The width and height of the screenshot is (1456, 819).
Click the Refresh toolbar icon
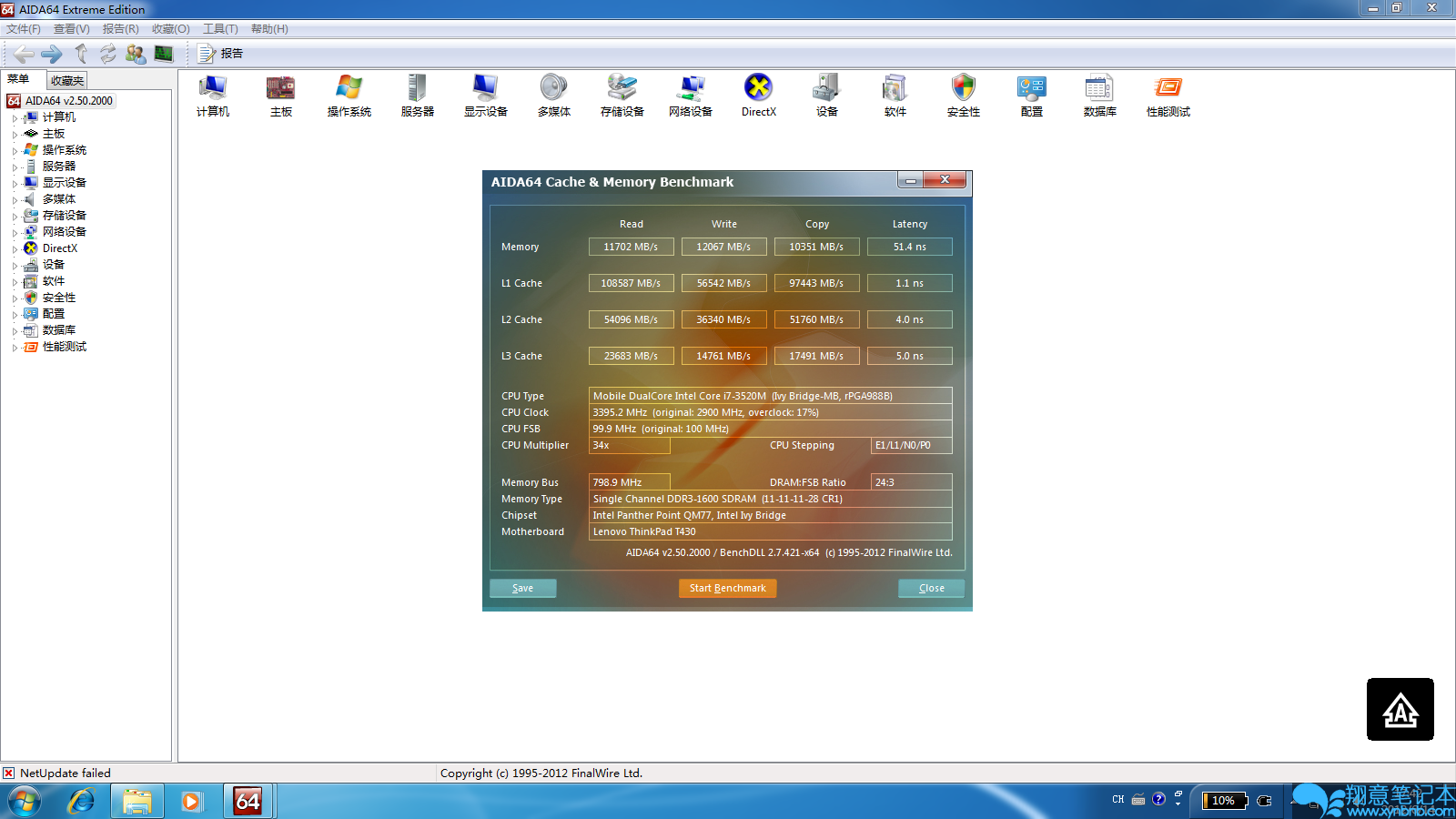(x=108, y=54)
